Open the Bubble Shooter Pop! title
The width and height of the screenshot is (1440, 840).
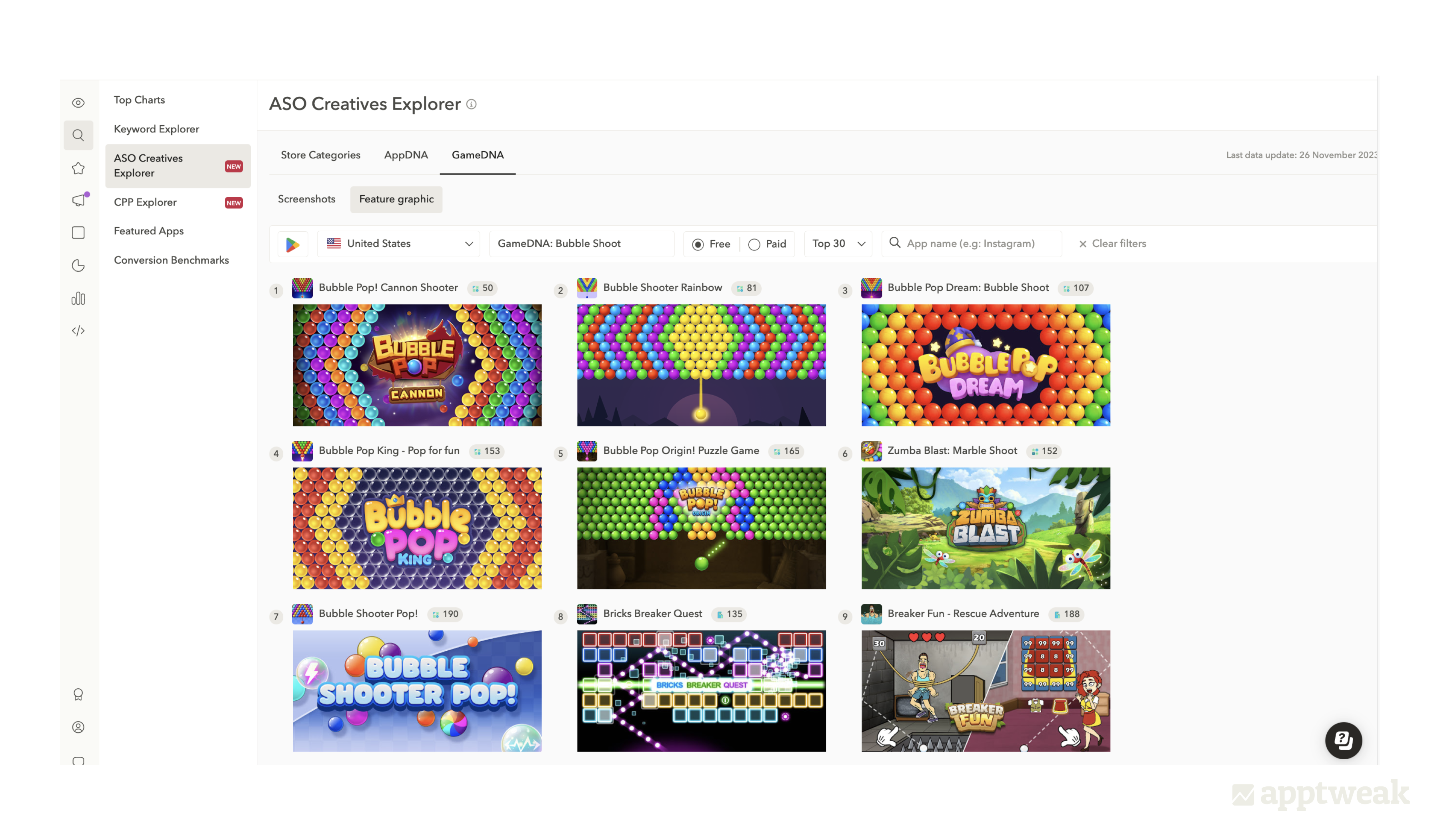click(368, 613)
